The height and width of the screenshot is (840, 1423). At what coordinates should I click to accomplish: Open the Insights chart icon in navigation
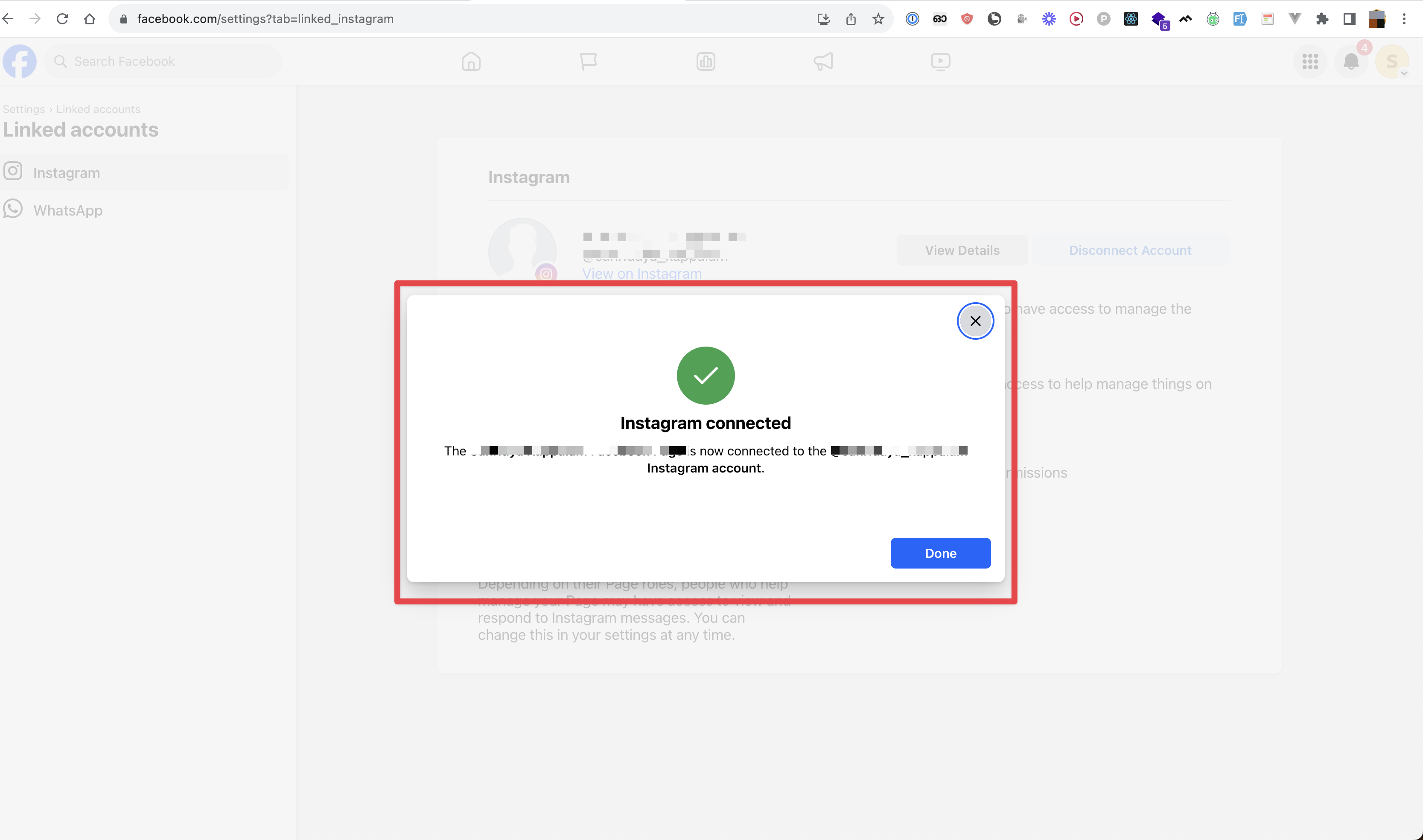(x=706, y=61)
